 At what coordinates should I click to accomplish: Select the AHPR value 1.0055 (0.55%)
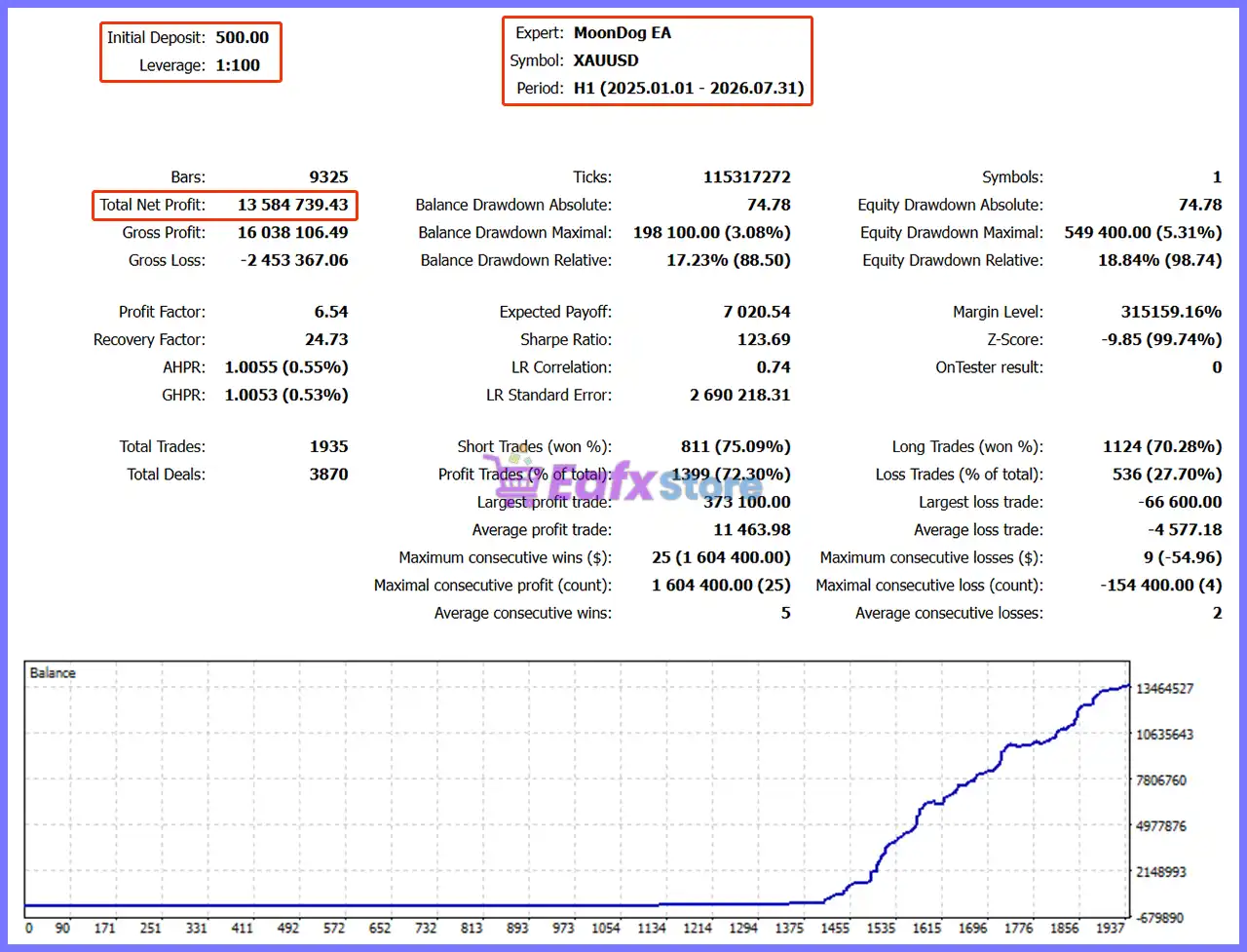click(286, 367)
